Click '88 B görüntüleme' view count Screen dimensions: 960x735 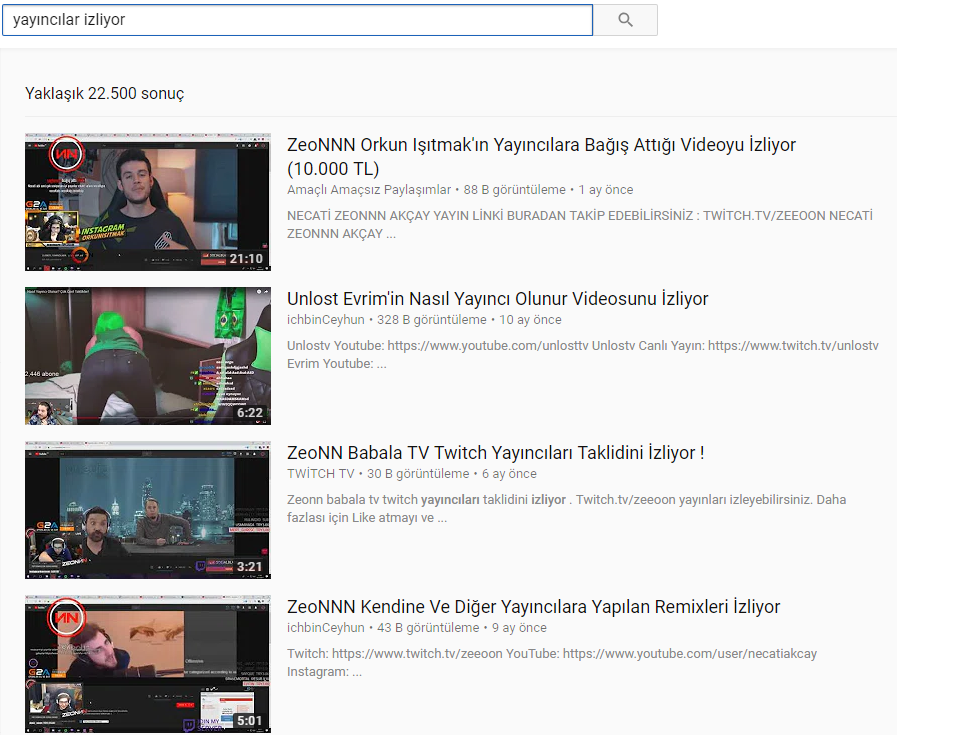[x=514, y=190]
